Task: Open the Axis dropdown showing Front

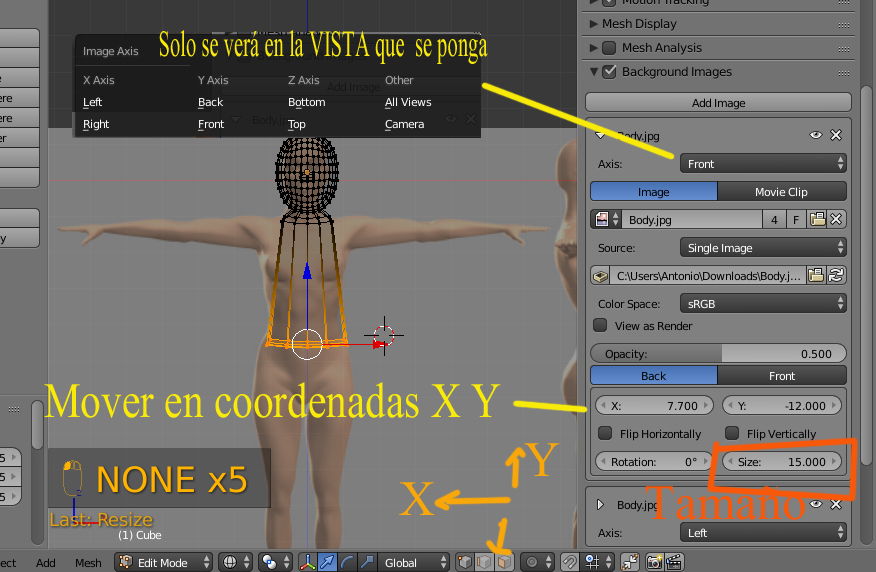Action: (x=763, y=164)
